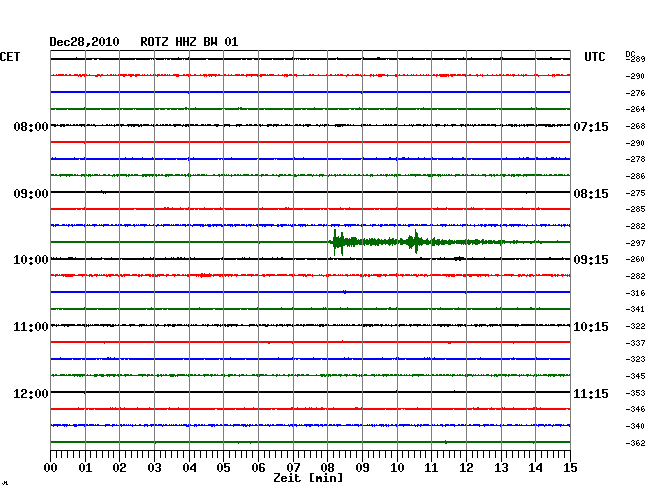This screenshot has height=494, width=650.
Task: Click the minute axis label '06'
Action: (258, 468)
